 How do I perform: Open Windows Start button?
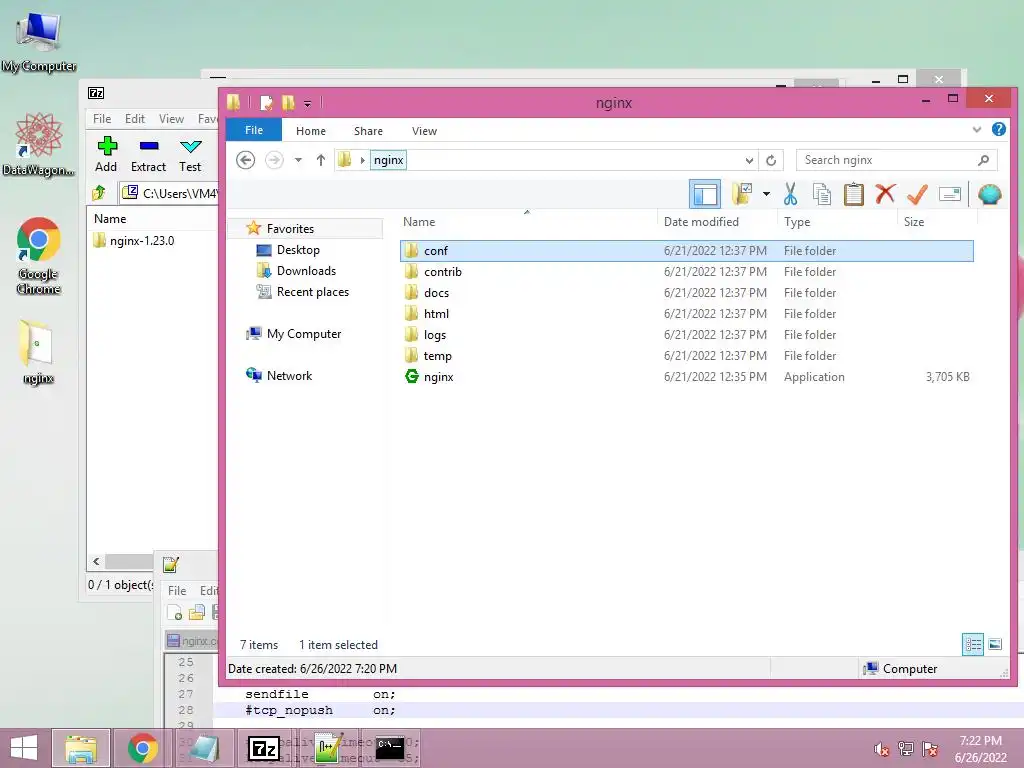tap(24, 748)
